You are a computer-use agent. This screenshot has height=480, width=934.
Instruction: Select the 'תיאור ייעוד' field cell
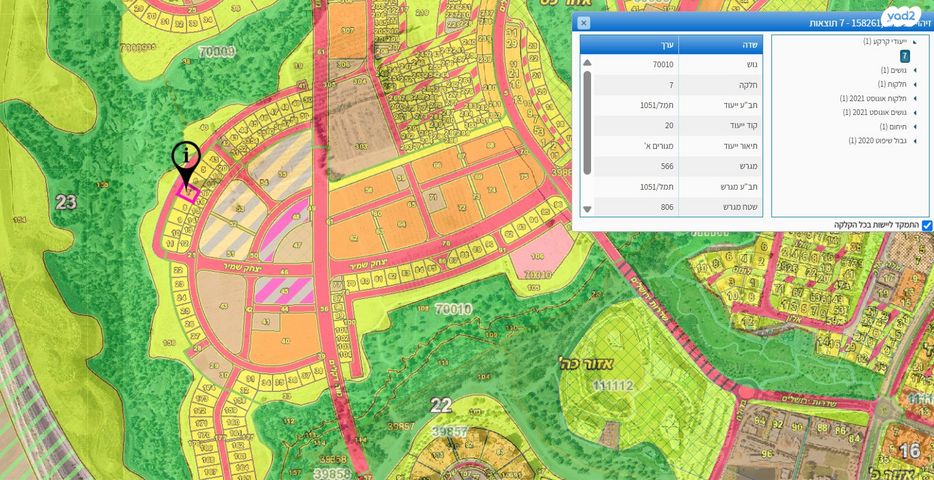[721, 146]
